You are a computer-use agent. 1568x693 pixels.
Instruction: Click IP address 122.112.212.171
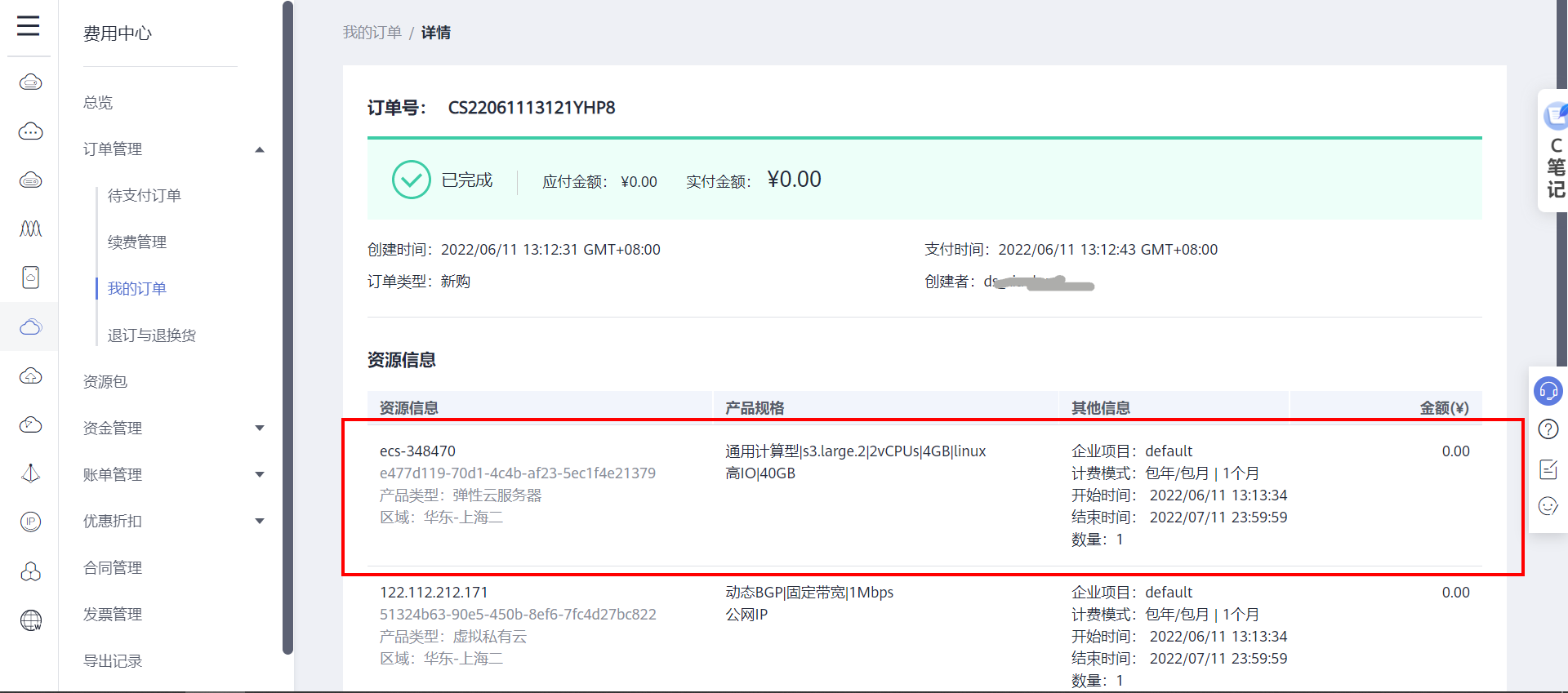(x=434, y=593)
